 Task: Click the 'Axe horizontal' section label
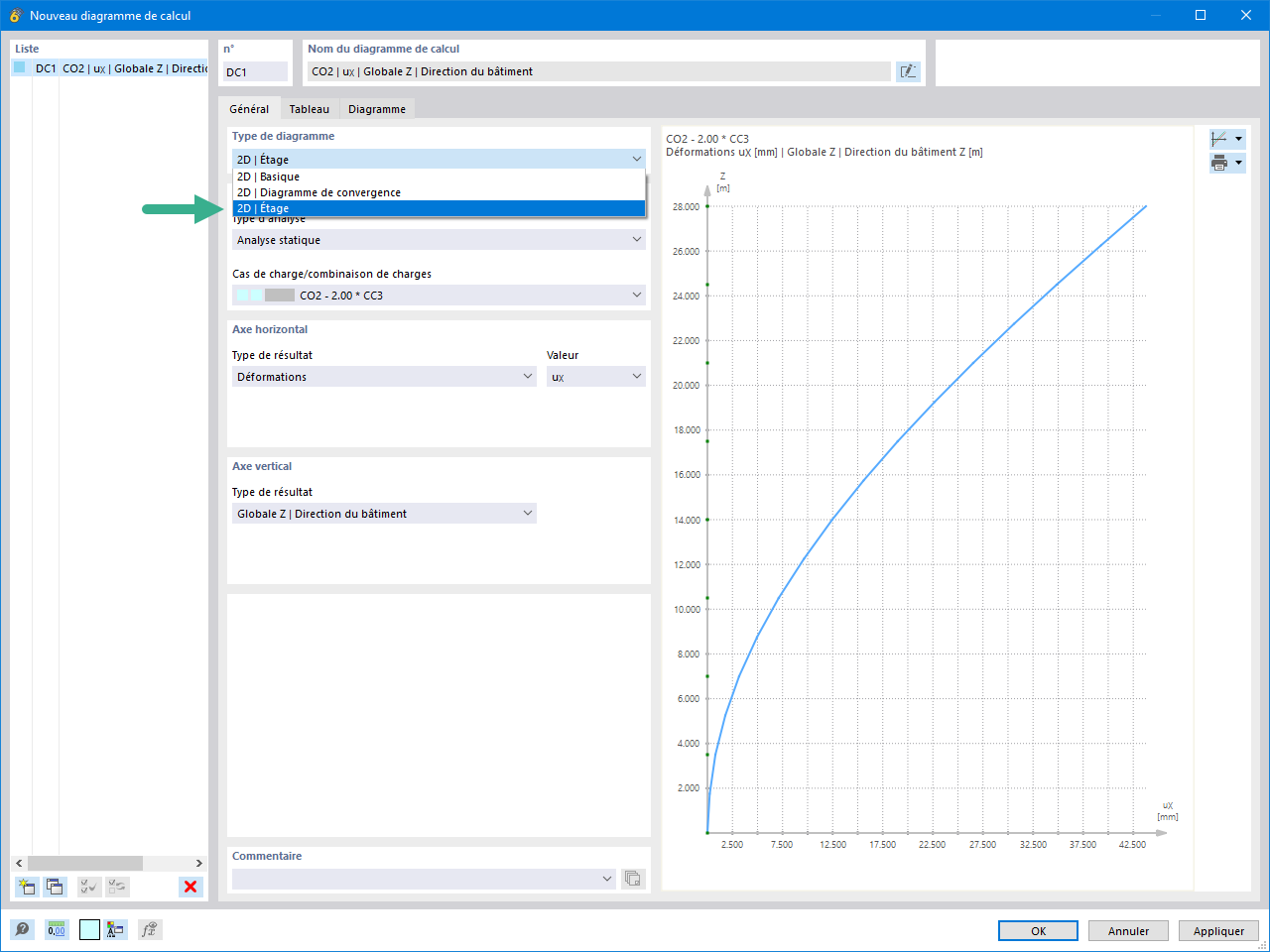point(270,329)
